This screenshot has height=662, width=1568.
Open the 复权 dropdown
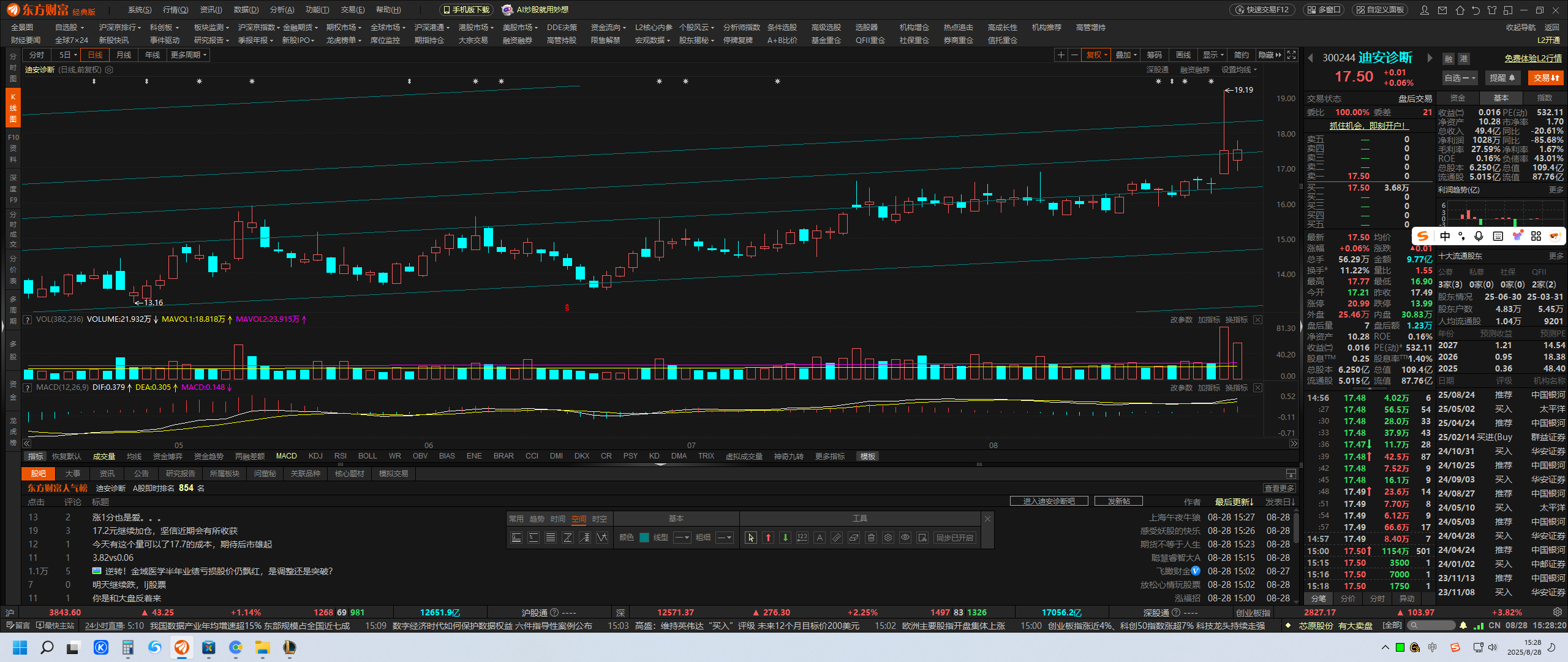1096,55
